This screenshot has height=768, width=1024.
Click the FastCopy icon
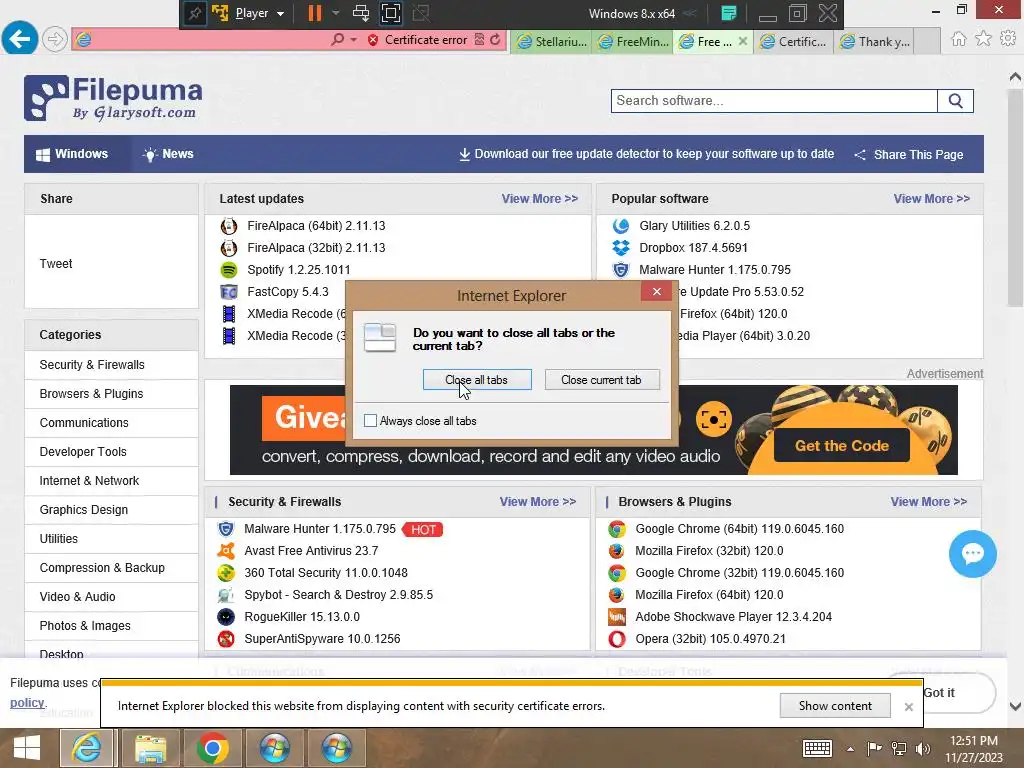[229, 292]
